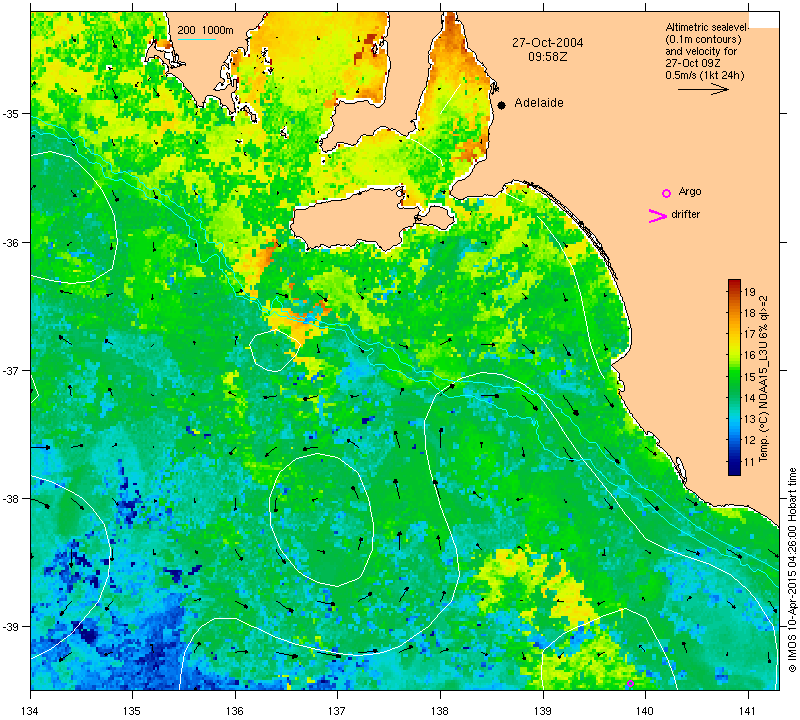Click the 0.5m/s velocity scale text
This screenshot has height=720, width=800.
[x=705, y=76]
